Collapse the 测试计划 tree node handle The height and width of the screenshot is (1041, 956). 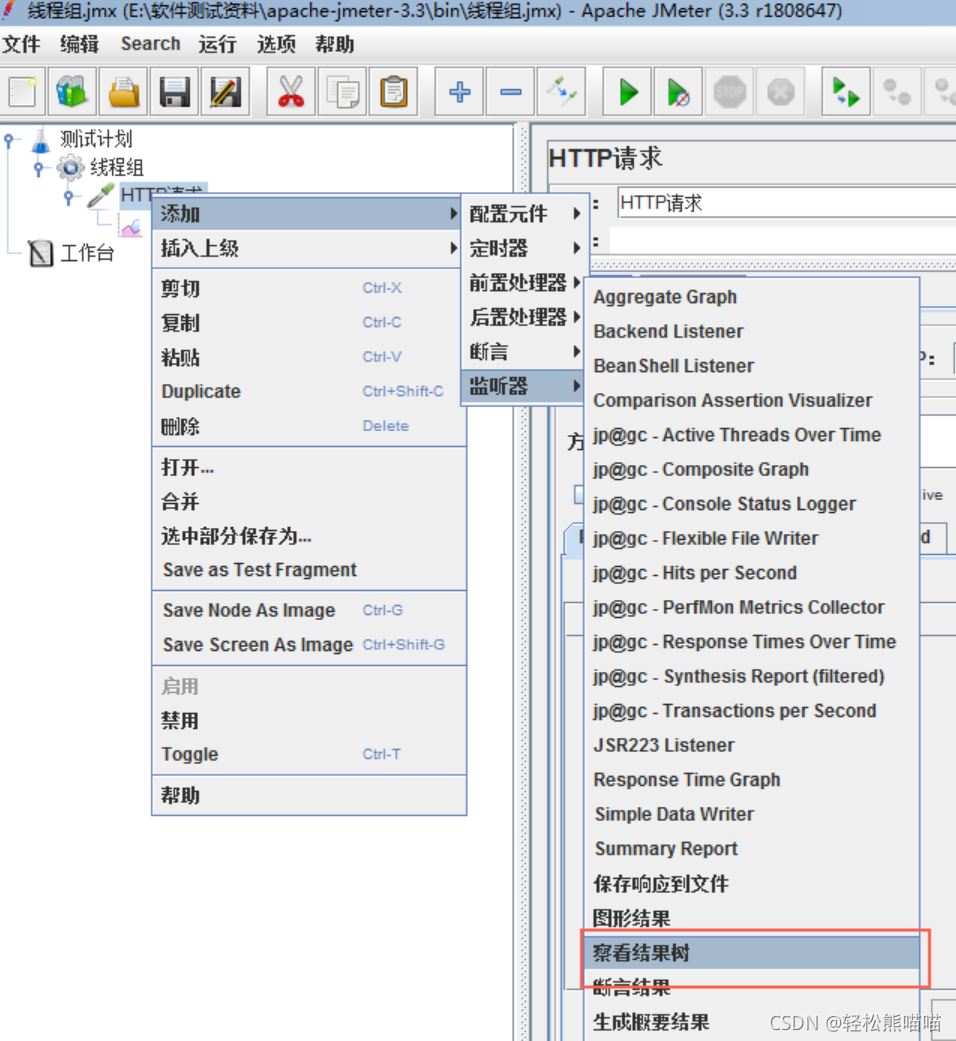[x=9, y=140]
